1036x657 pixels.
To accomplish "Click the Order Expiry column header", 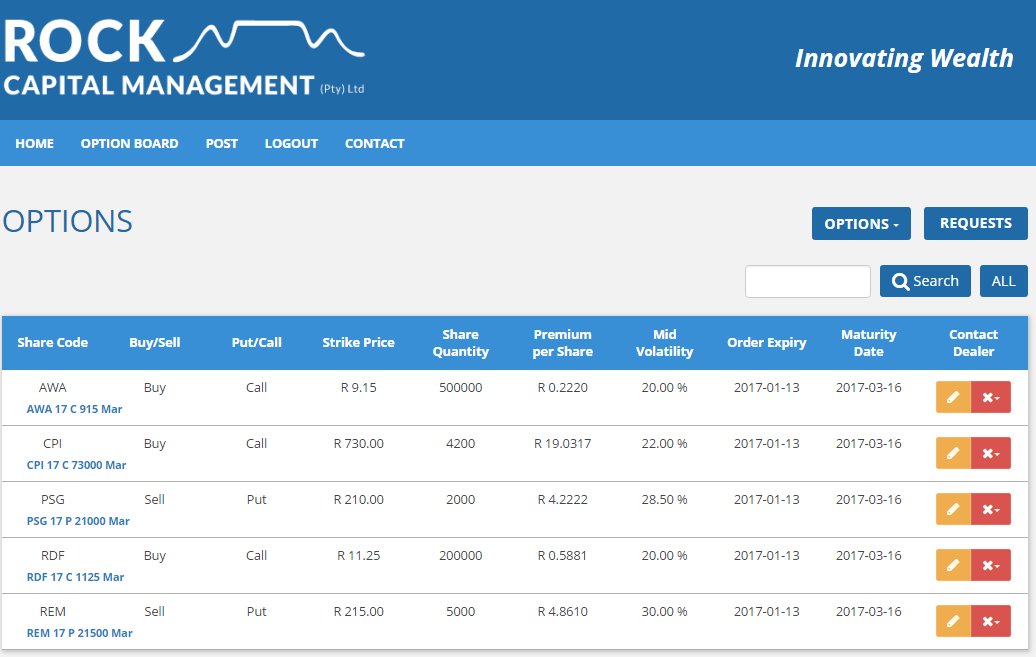I will click(x=766, y=342).
